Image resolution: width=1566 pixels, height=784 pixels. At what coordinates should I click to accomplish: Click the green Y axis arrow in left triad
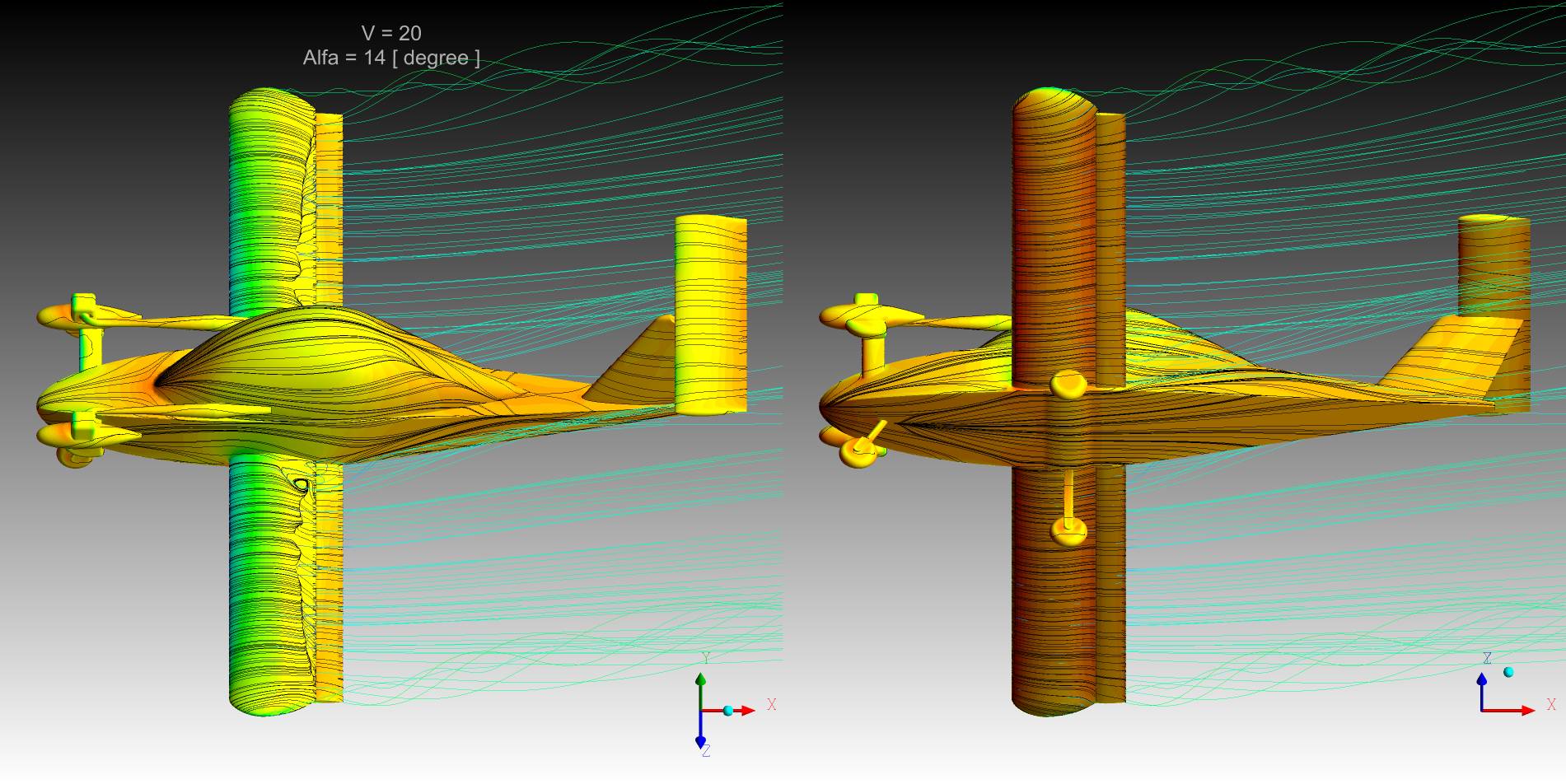pyautogui.click(x=700, y=684)
